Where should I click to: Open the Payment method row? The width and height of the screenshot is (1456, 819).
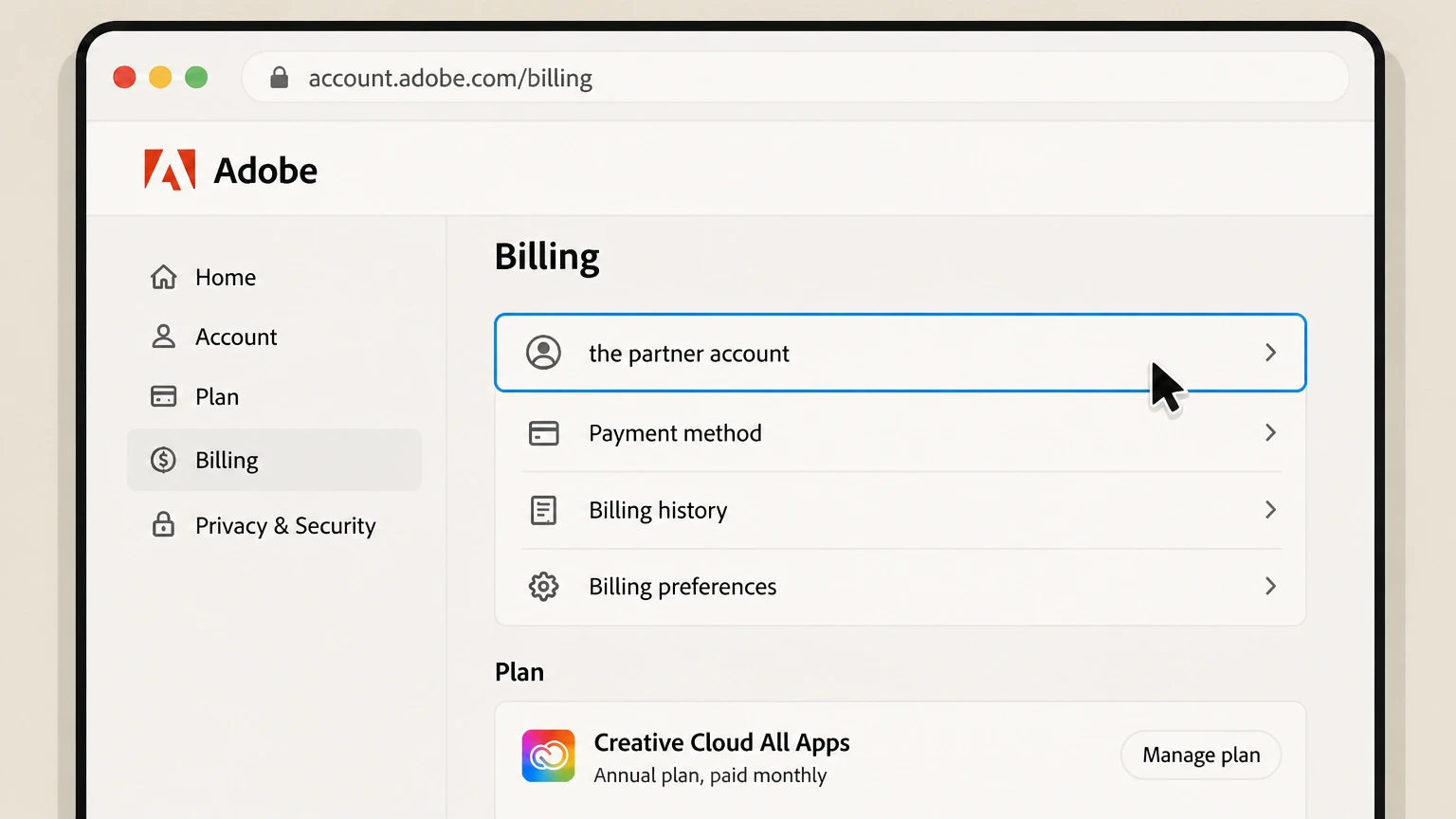click(x=901, y=433)
